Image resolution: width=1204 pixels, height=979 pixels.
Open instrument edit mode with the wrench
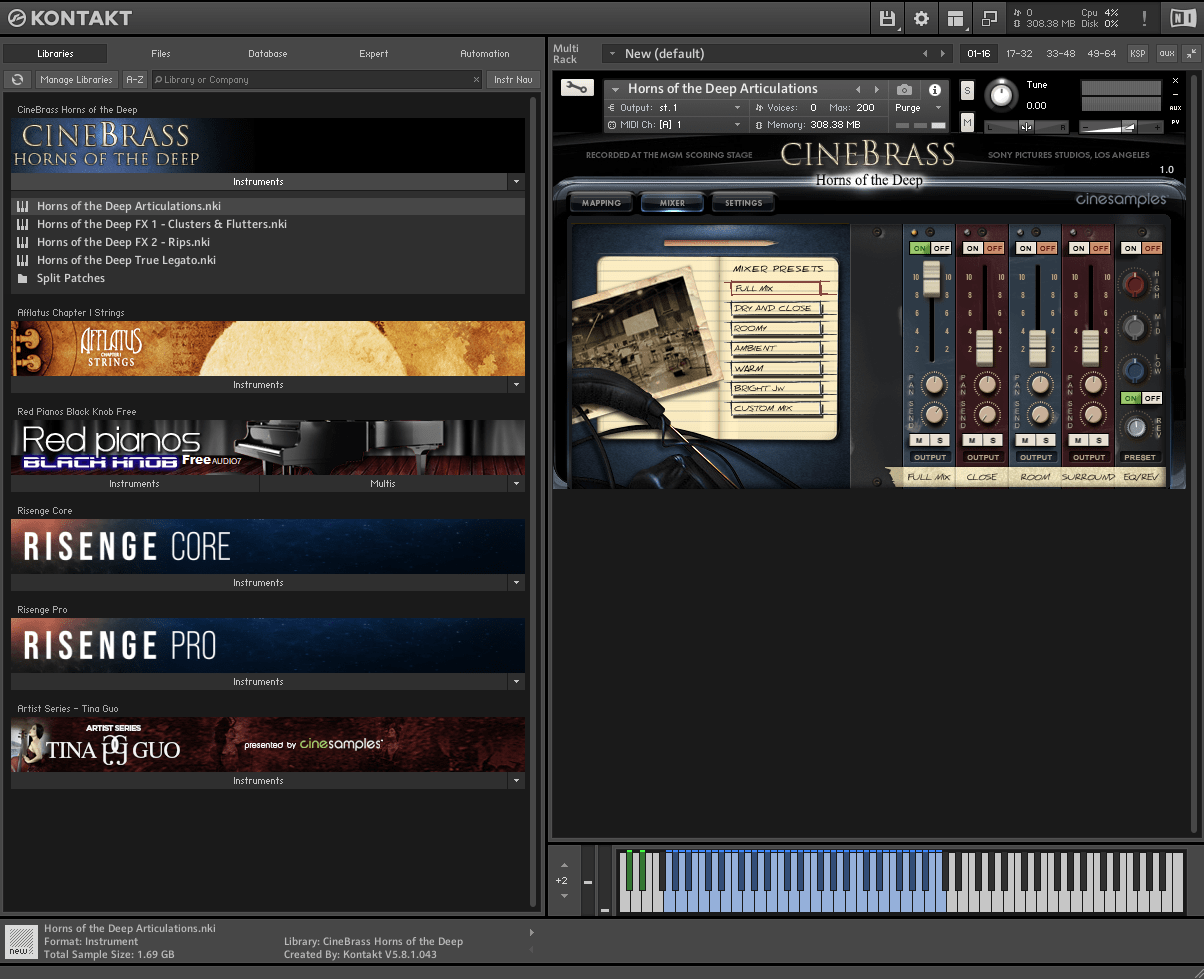coord(577,88)
